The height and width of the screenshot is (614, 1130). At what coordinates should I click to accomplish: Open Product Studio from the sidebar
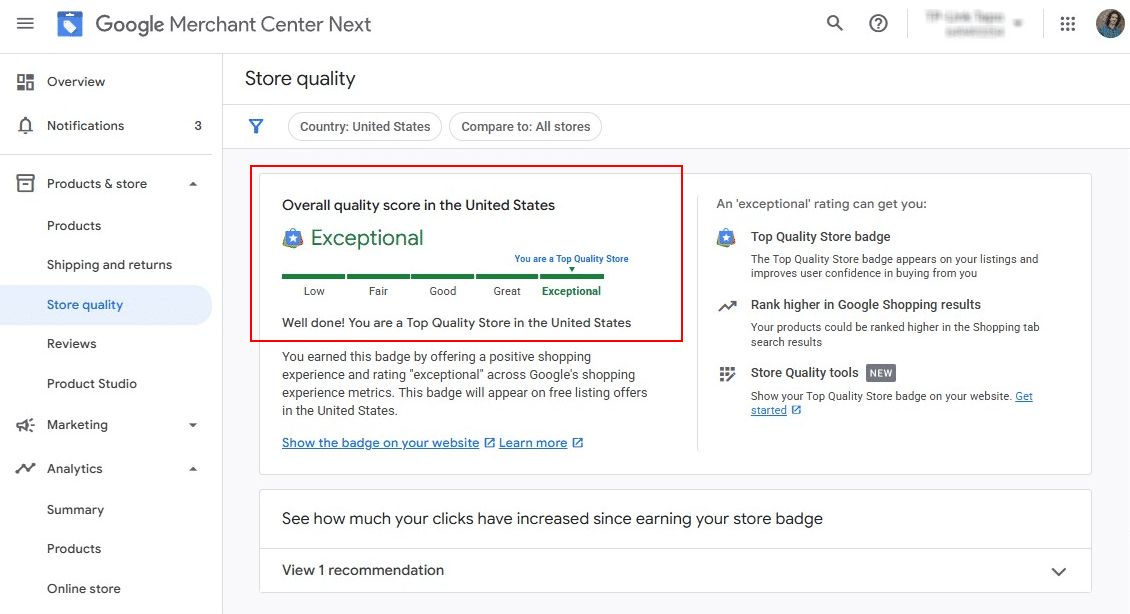pyautogui.click(x=92, y=384)
